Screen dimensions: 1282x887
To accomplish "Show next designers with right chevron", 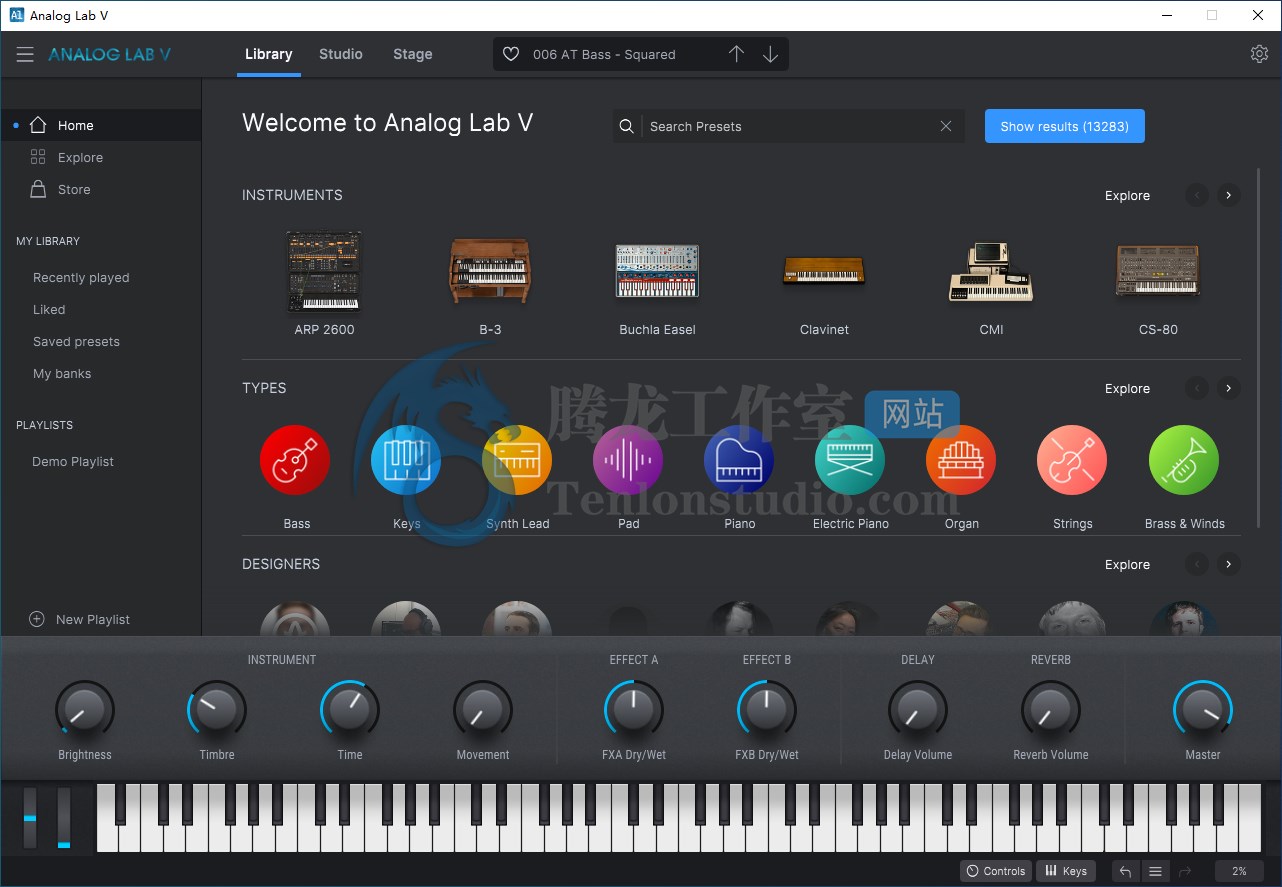I will pyautogui.click(x=1229, y=564).
